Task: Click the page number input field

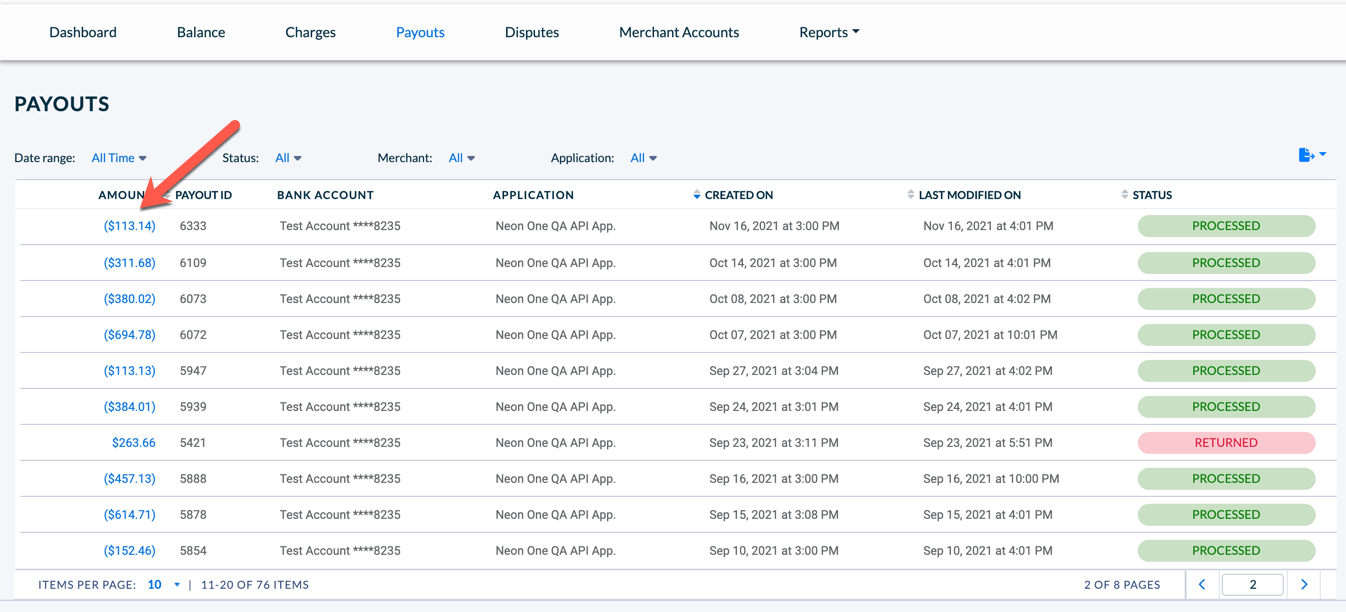Action: coord(1252,584)
